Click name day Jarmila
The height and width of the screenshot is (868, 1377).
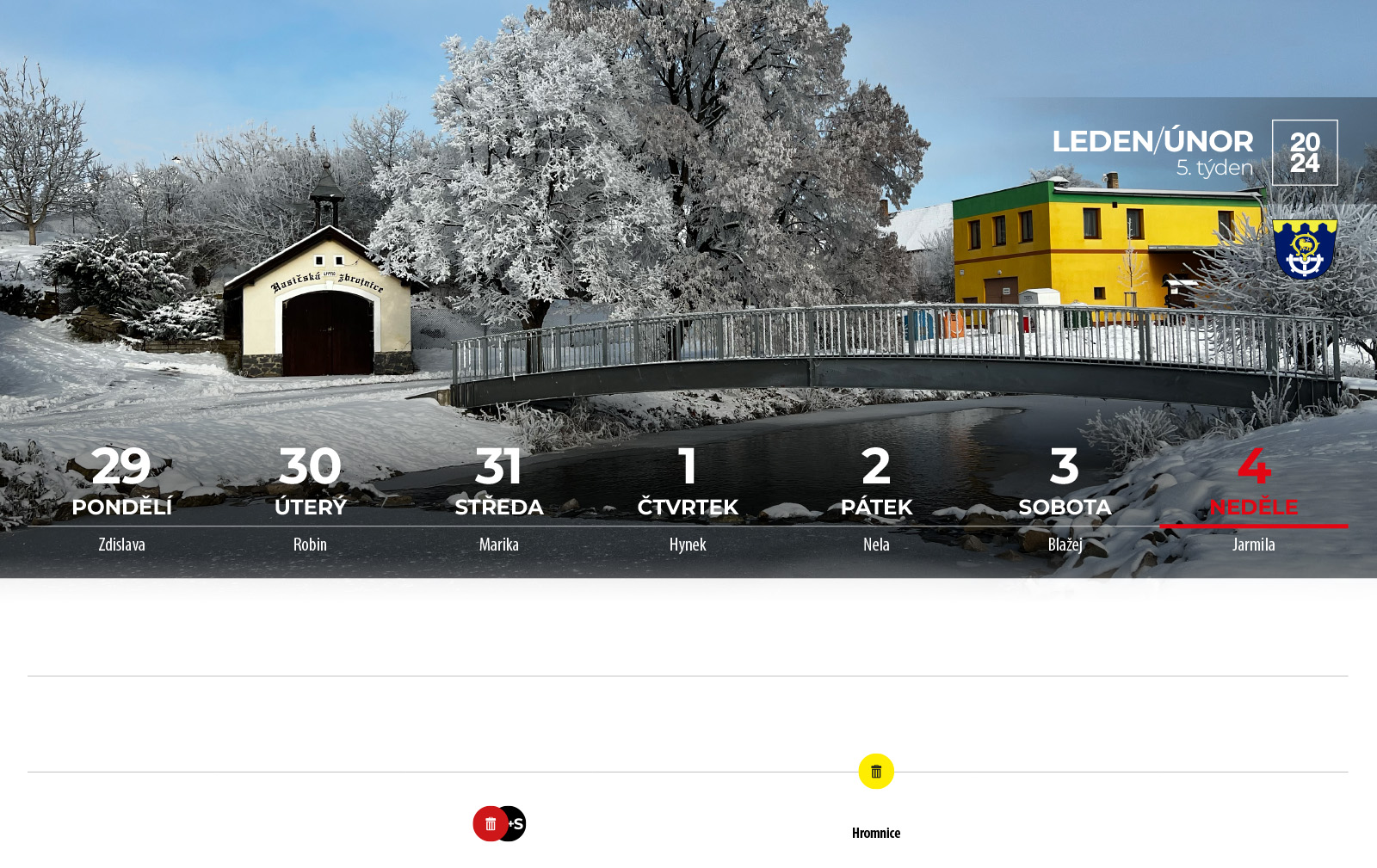click(1254, 545)
